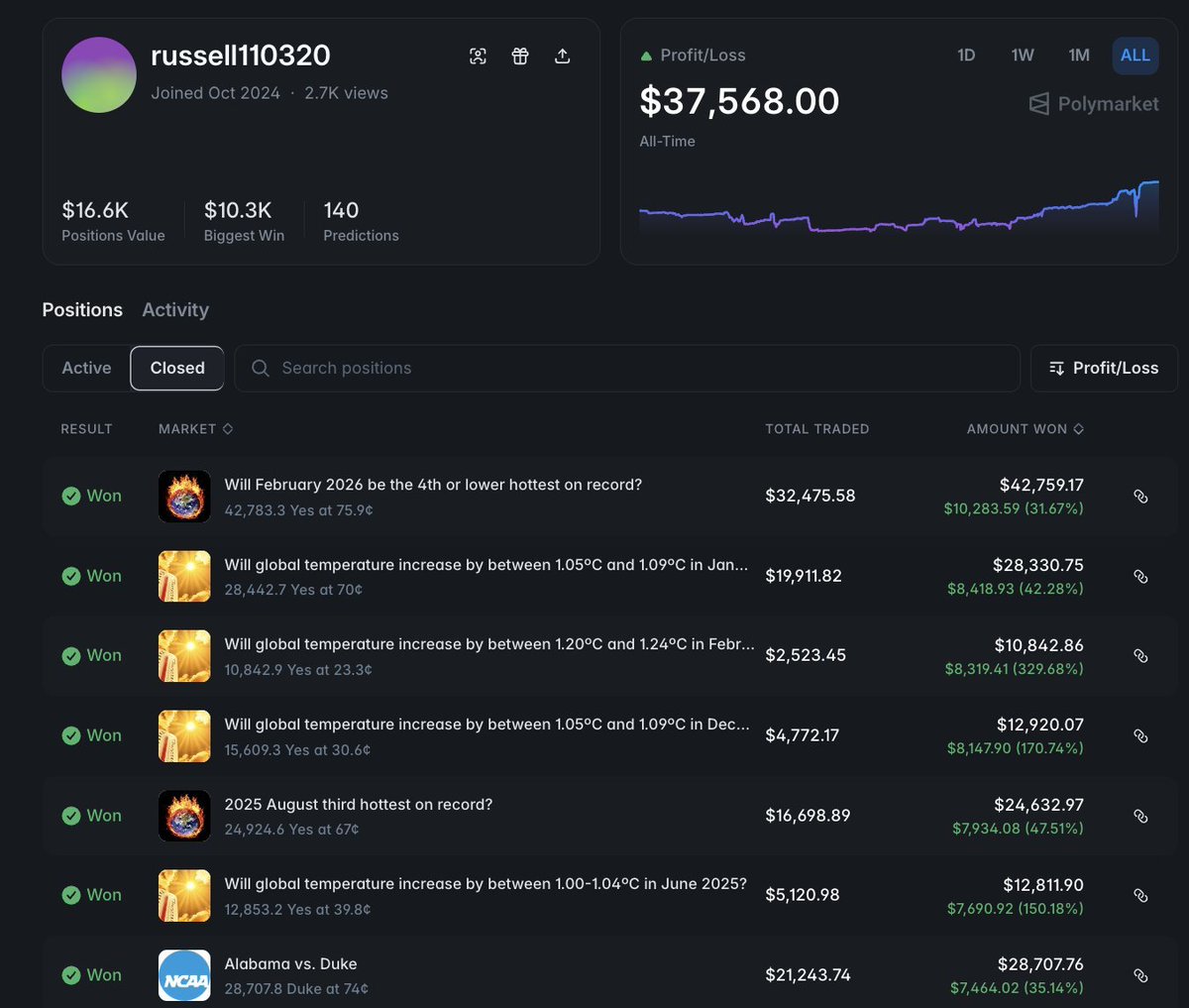
Task: Click the TOTAL TRADED column header
Action: (x=817, y=429)
